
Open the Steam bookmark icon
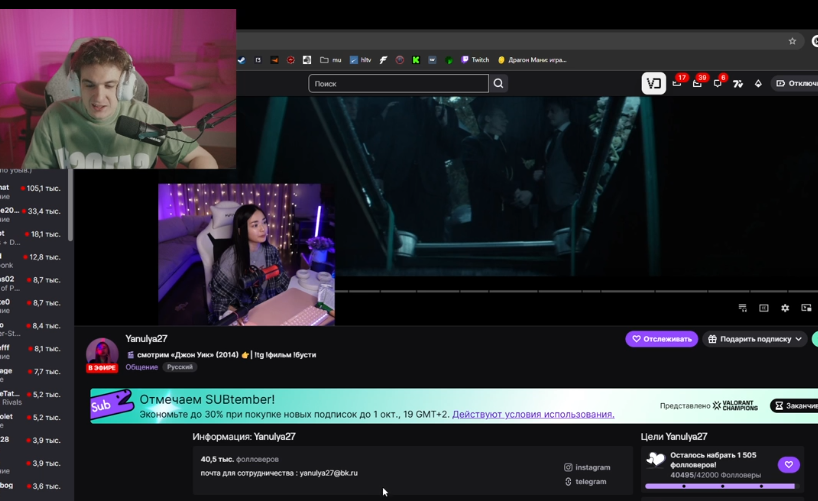point(242,60)
